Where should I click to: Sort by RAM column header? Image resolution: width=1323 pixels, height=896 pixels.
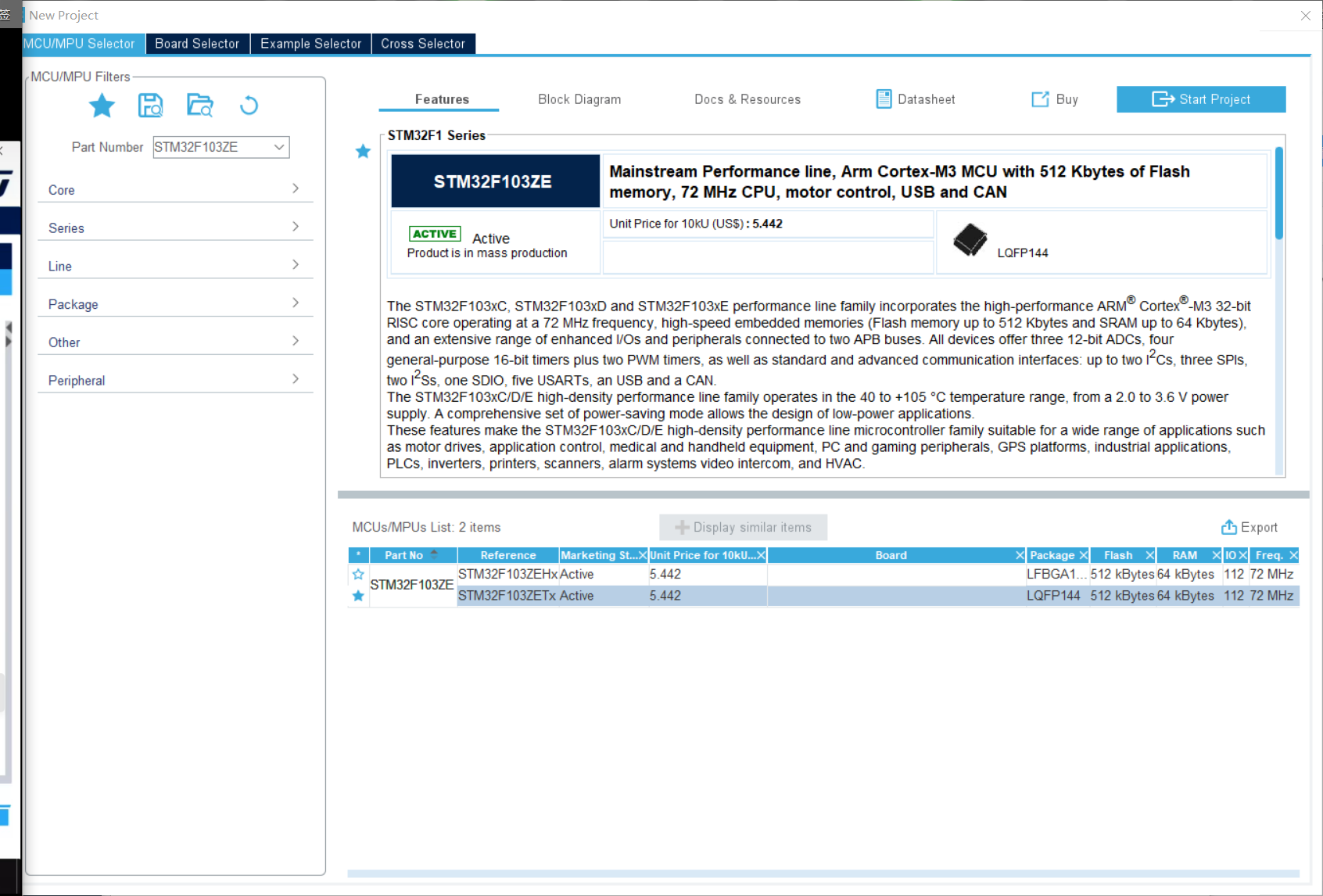coord(1185,555)
